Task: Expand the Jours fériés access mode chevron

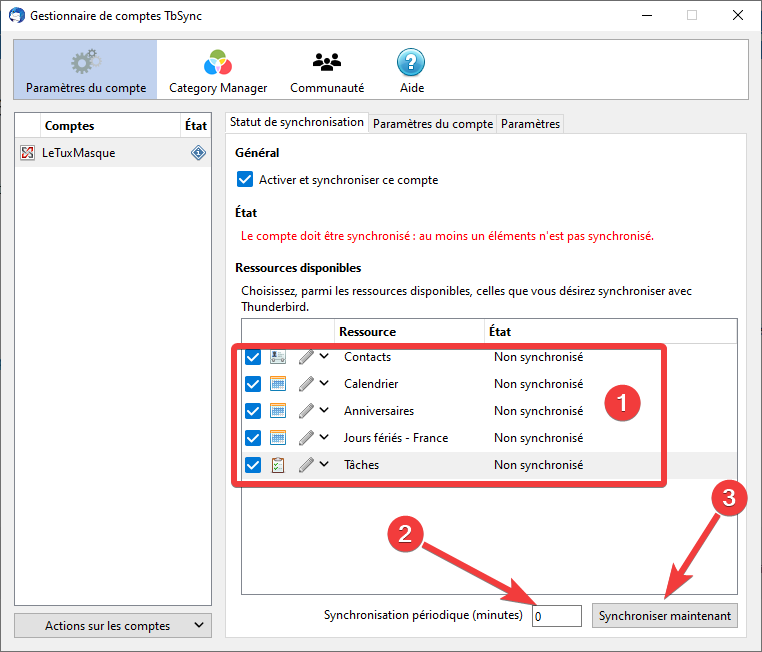Action: [x=324, y=437]
